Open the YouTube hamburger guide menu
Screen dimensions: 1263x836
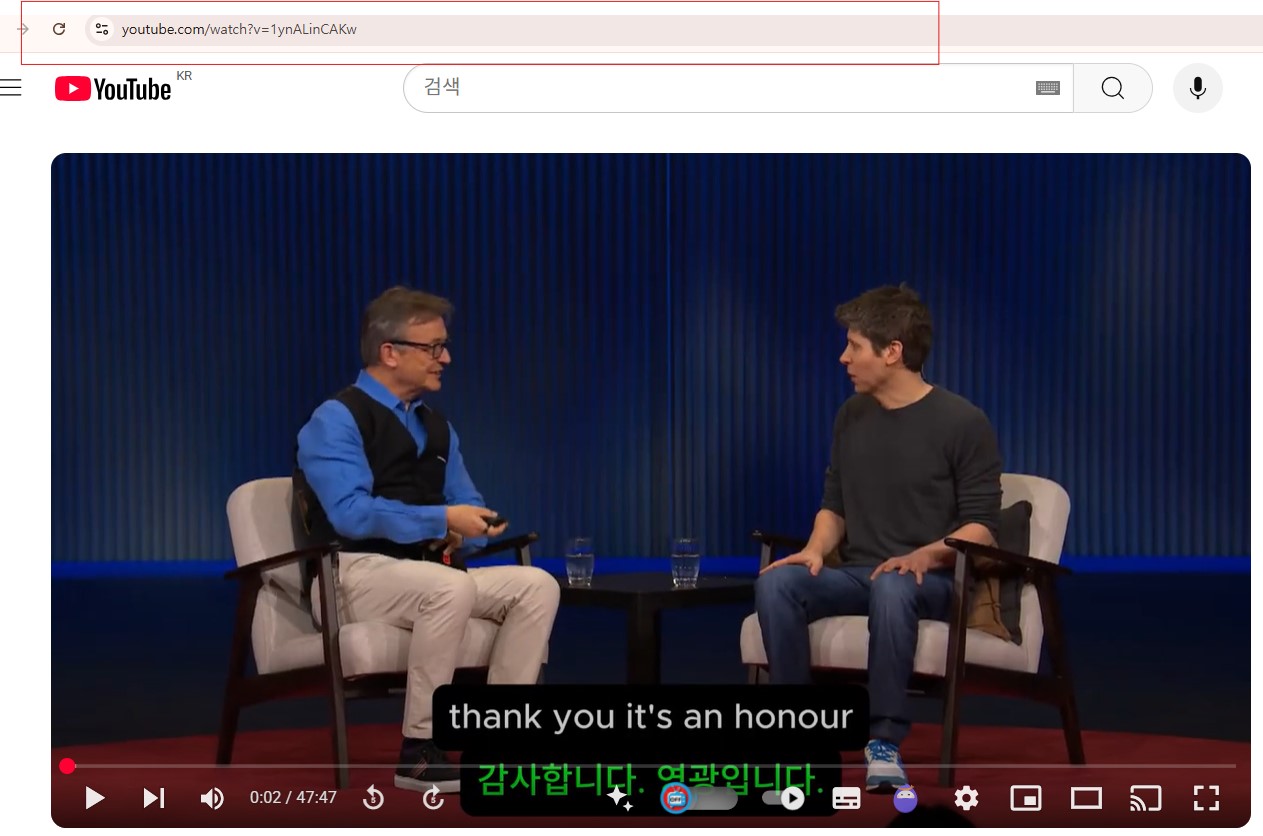pyautogui.click(x=11, y=88)
